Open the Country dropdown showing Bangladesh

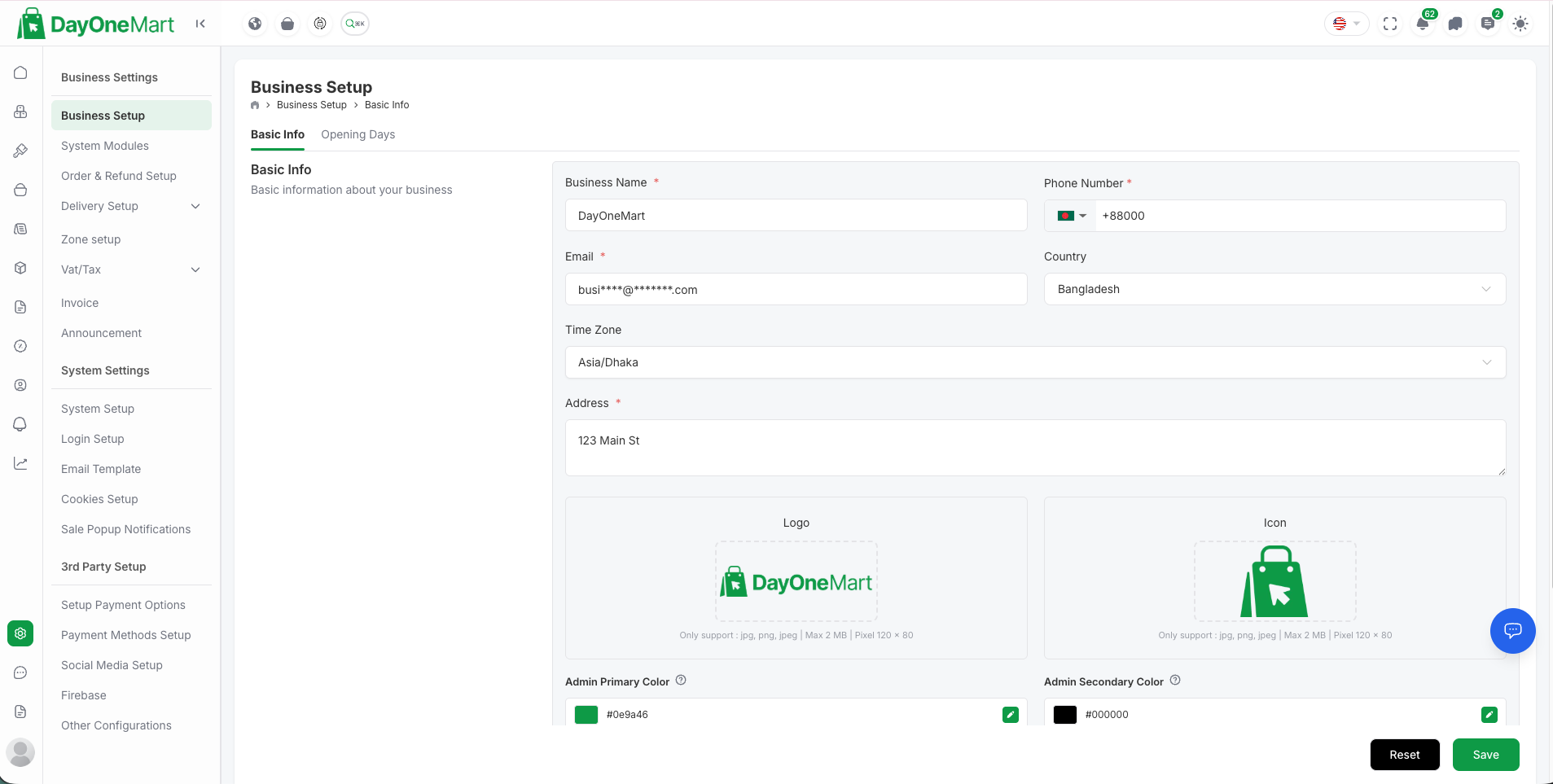coord(1274,289)
